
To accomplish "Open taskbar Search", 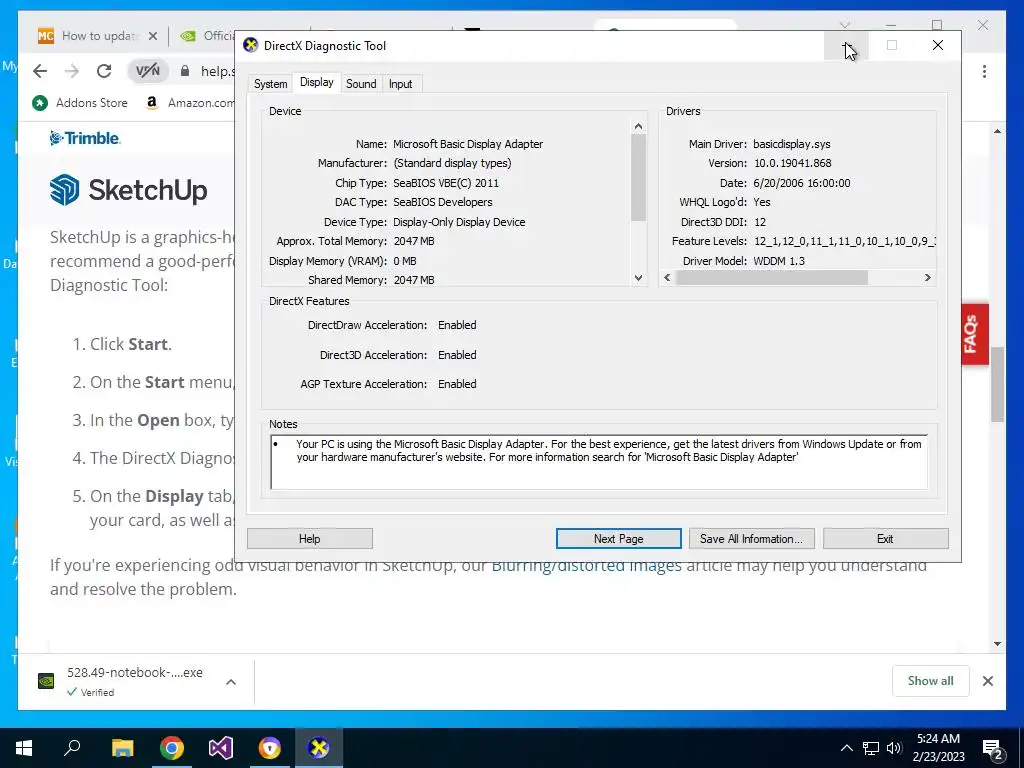I will pos(72,748).
